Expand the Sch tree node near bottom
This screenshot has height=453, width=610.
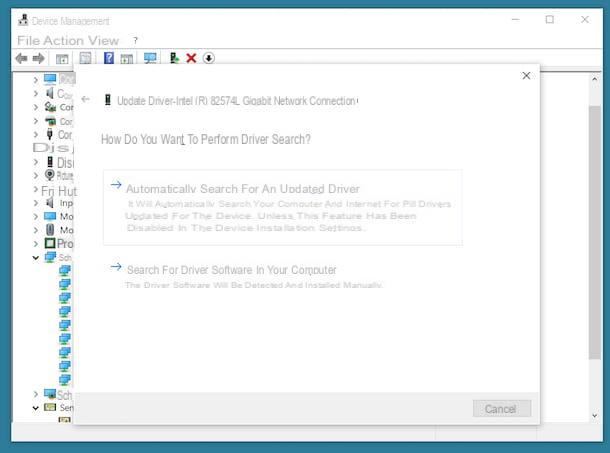[36, 394]
